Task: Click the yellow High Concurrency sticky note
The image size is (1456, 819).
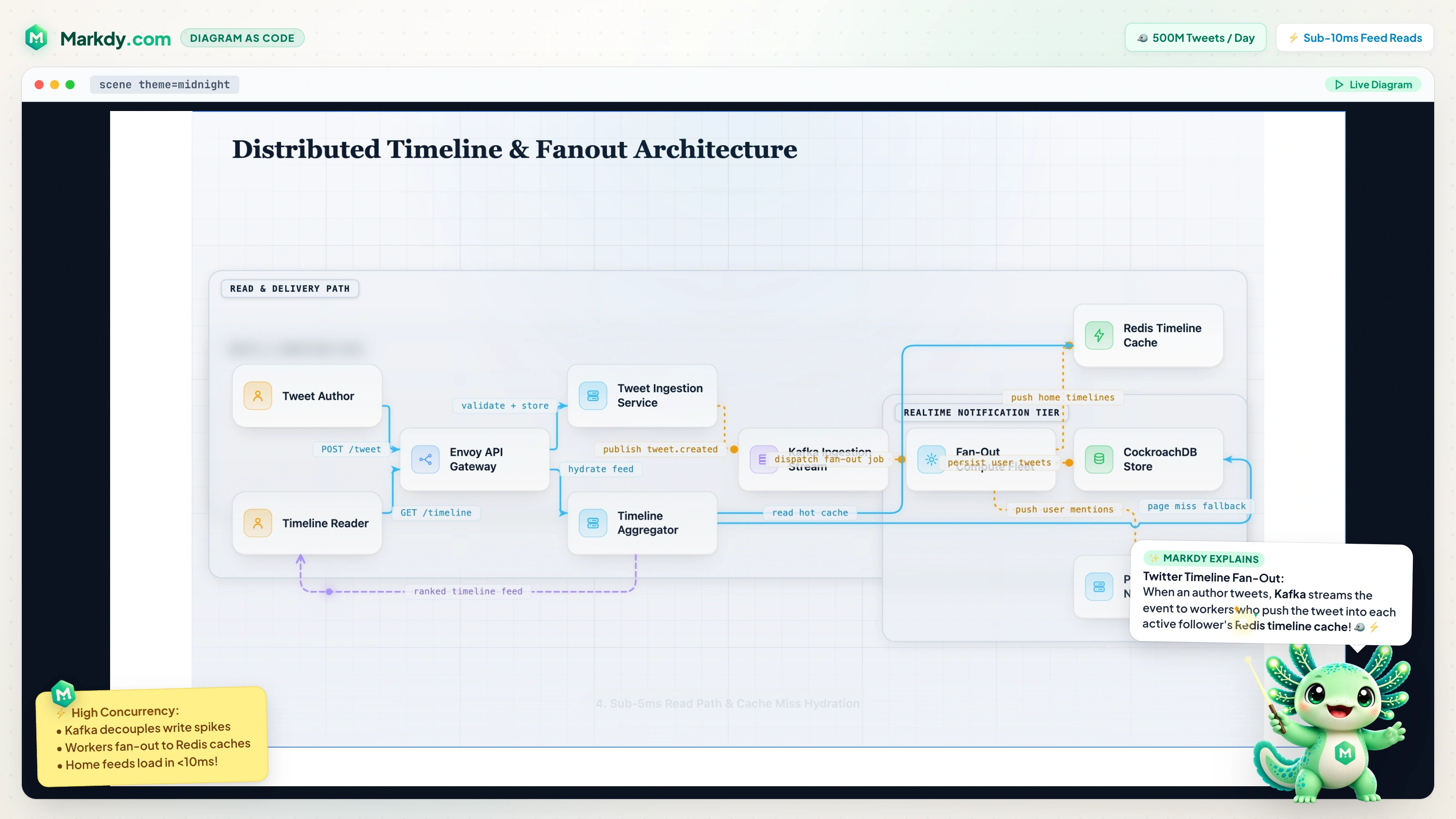Action: point(152,737)
